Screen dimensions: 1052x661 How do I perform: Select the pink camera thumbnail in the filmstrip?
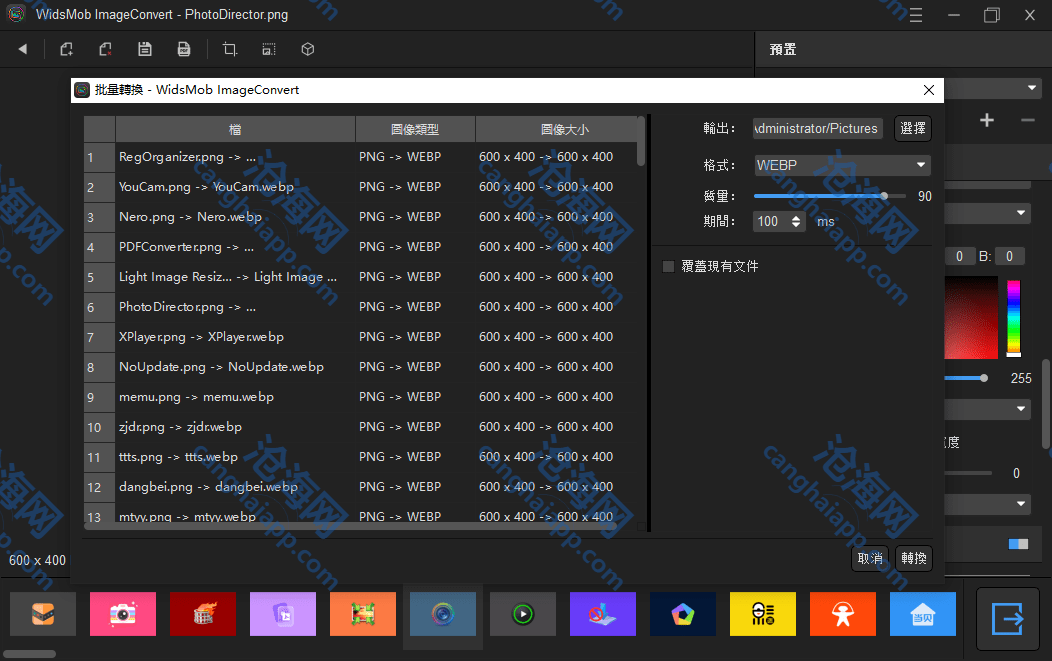(123, 614)
